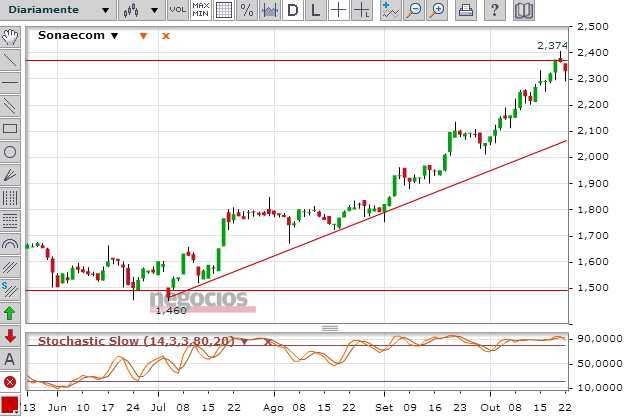The image size is (626, 417).
Task: Select the circle drawing tool
Action: coord(10,152)
